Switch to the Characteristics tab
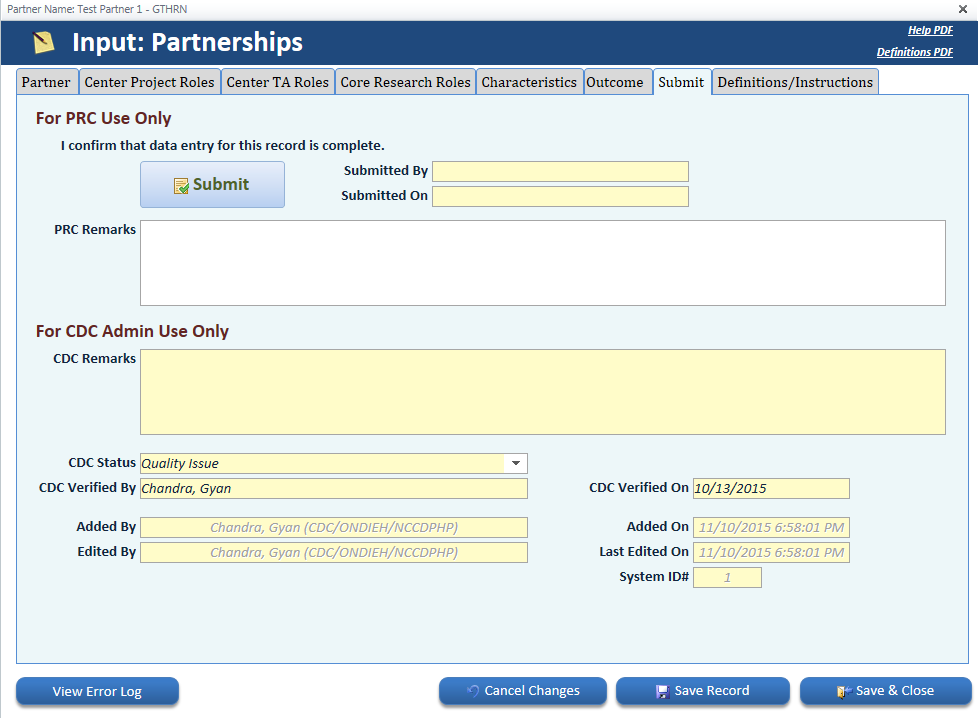 coord(528,82)
